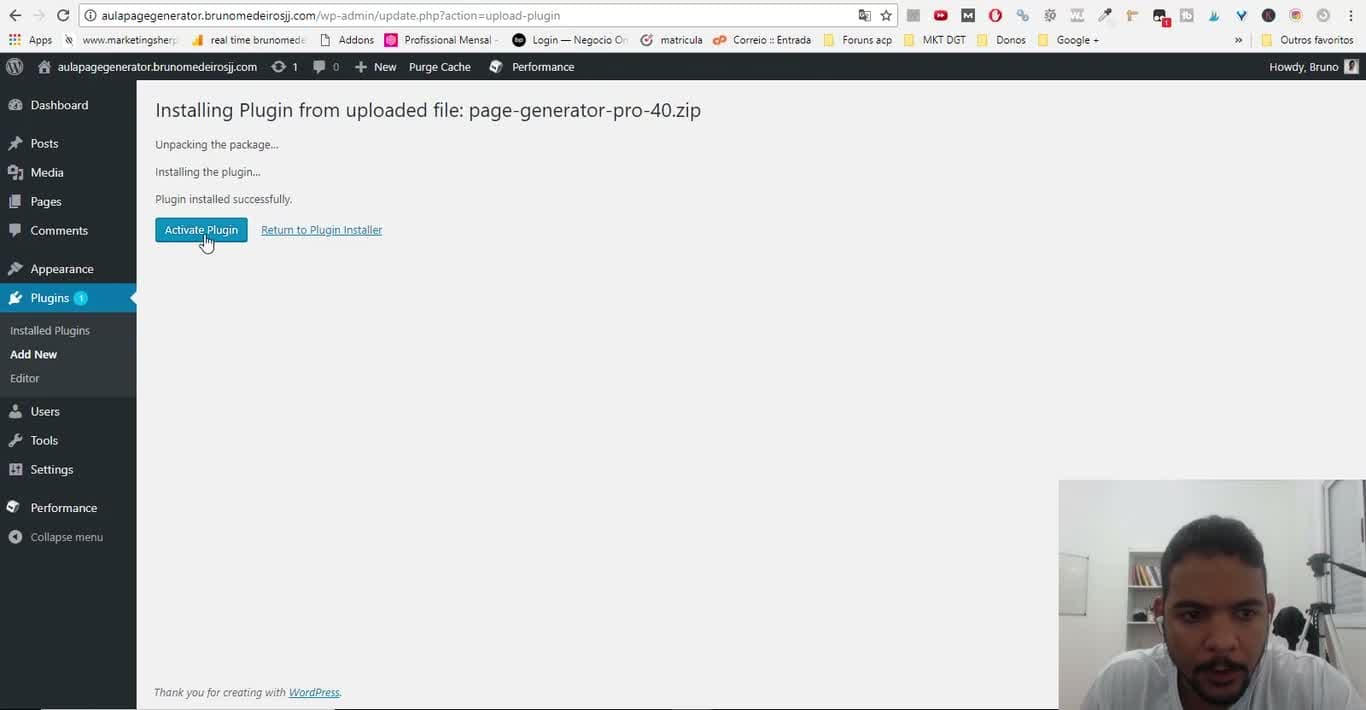Open the New content menu in admin bar
This screenshot has height=710, width=1366.
click(x=376, y=67)
